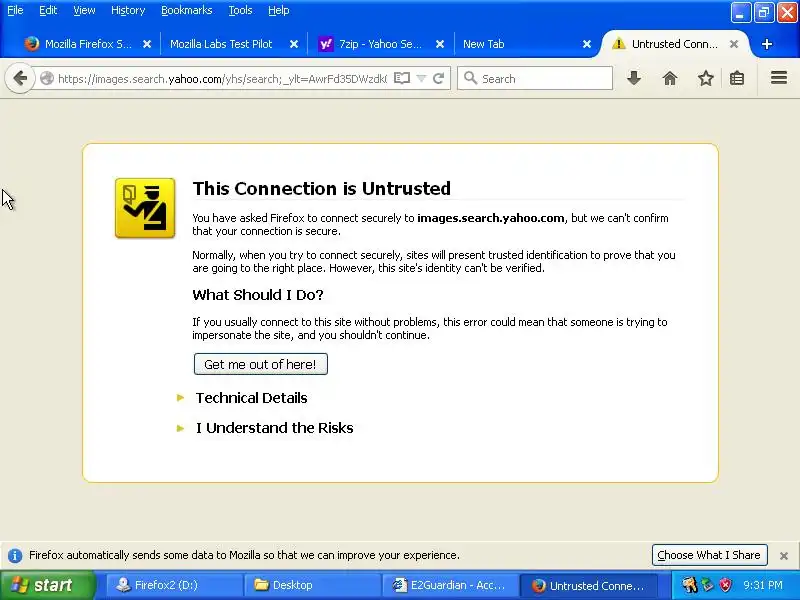Open the View menu
The height and width of the screenshot is (600, 800).
tap(84, 10)
